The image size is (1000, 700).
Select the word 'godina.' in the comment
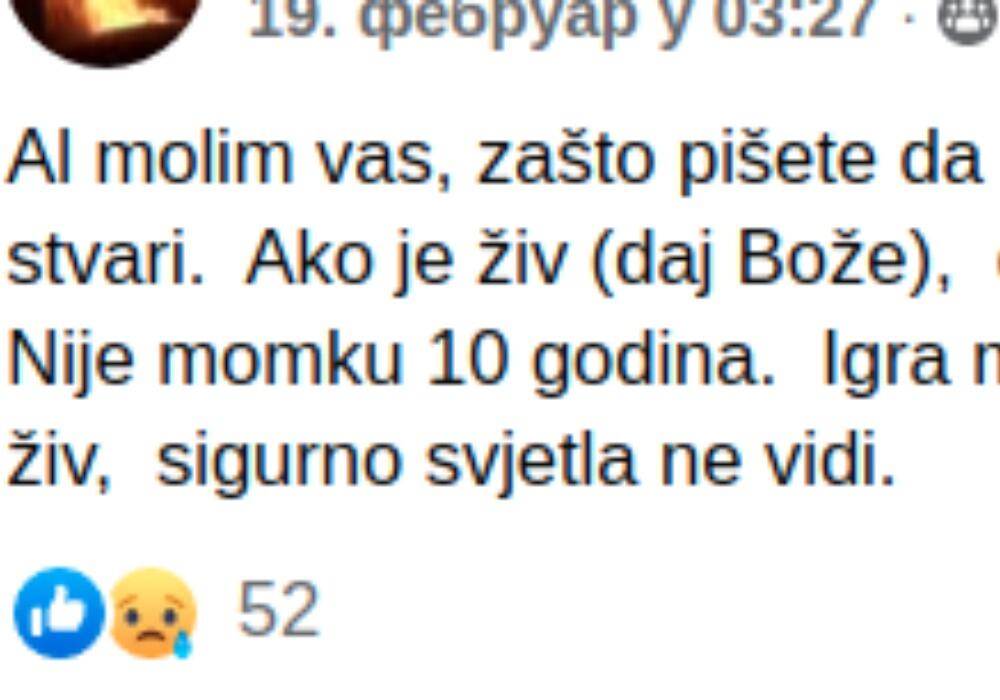coord(654,361)
